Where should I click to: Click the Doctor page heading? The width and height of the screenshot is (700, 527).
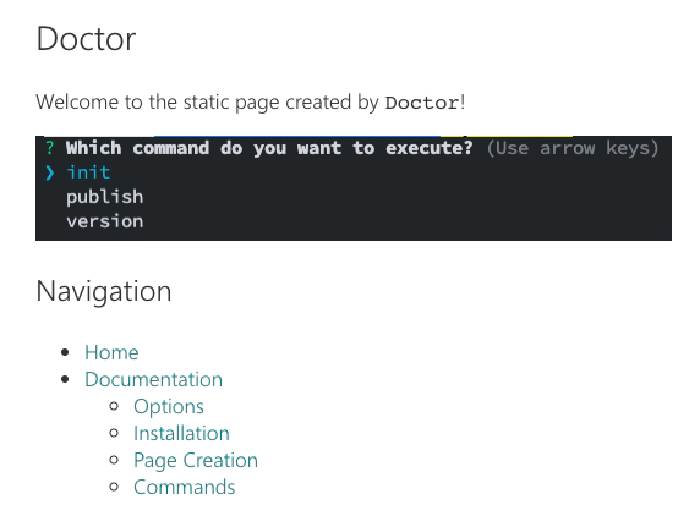point(86,39)
